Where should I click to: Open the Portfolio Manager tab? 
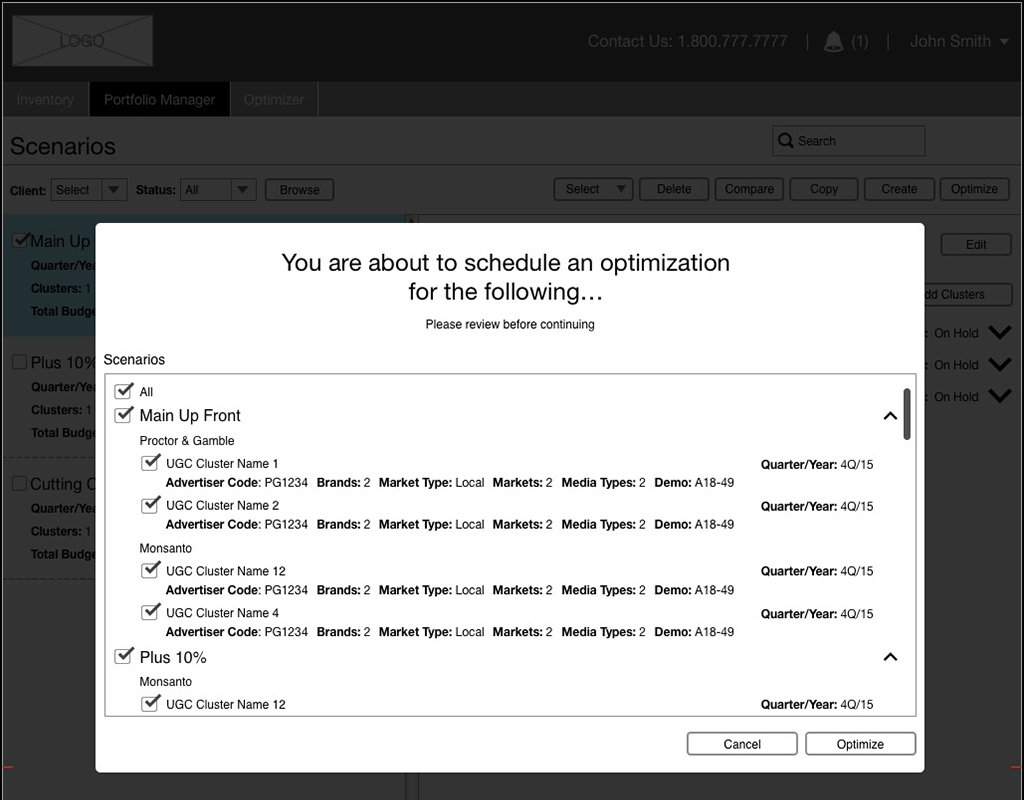[159, 99]
